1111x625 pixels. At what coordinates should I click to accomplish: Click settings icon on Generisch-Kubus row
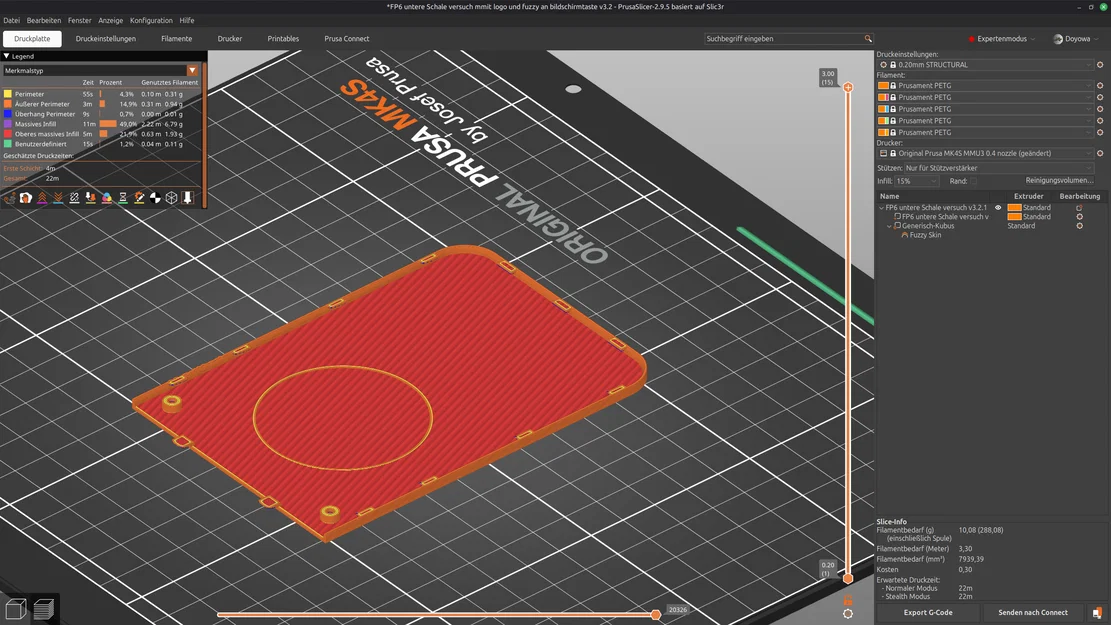point(1079,226)
